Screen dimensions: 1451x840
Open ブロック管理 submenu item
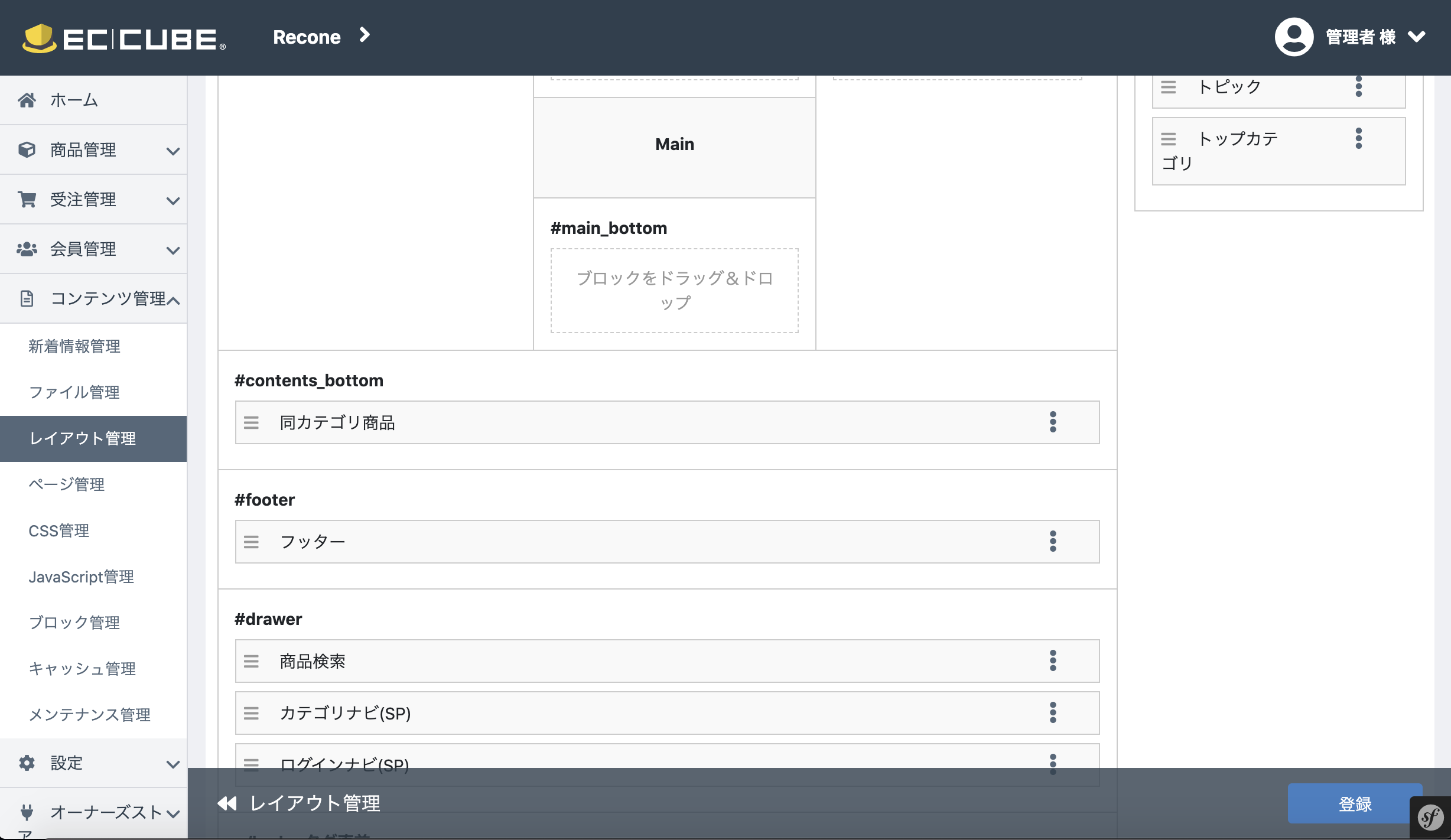pos(74,623)
